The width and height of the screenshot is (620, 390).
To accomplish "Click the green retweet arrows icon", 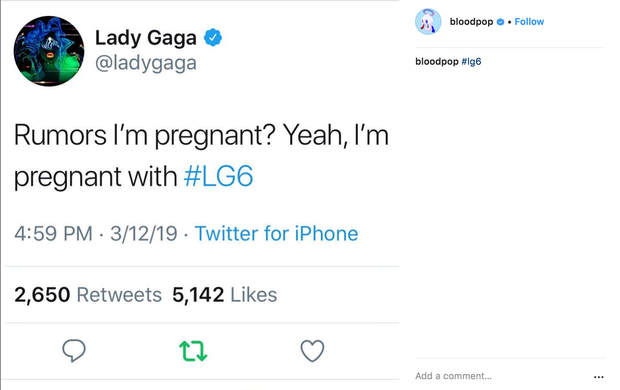I will tap(193, 351).
